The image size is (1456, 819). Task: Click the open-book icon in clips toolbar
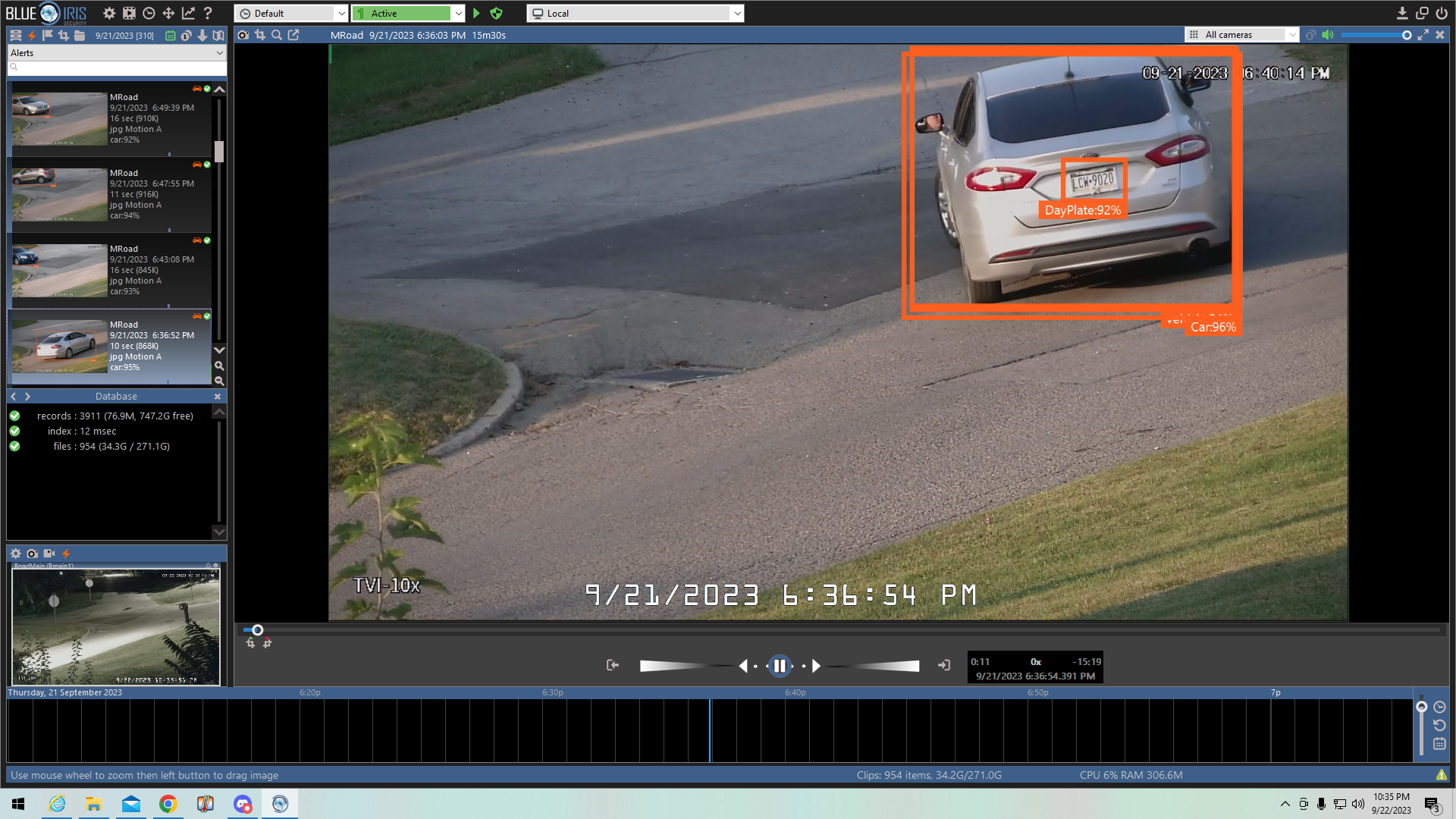click(218, 36)
